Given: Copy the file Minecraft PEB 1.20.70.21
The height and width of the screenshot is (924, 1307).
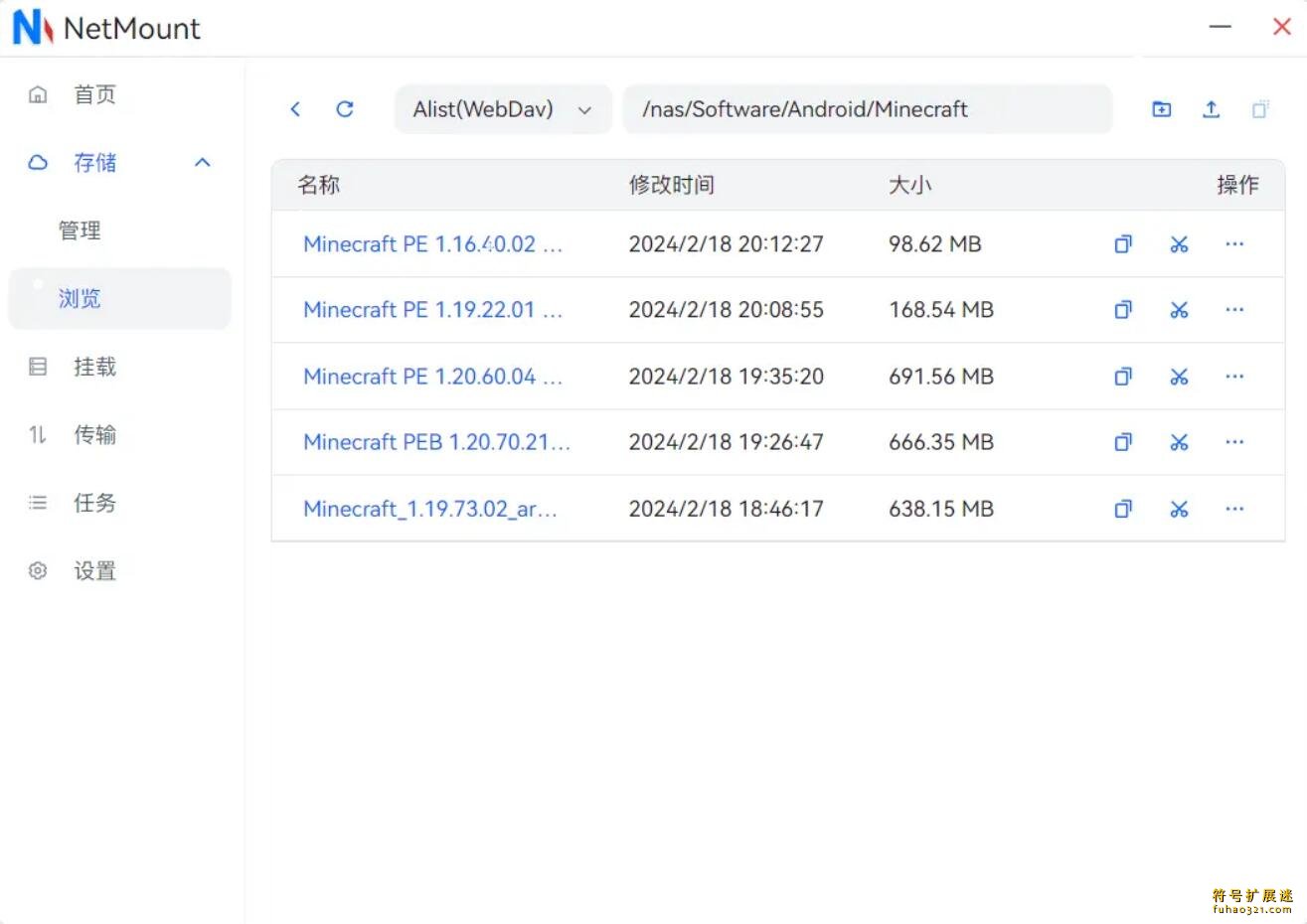Looking at the screenshot, I should 1123,442.
